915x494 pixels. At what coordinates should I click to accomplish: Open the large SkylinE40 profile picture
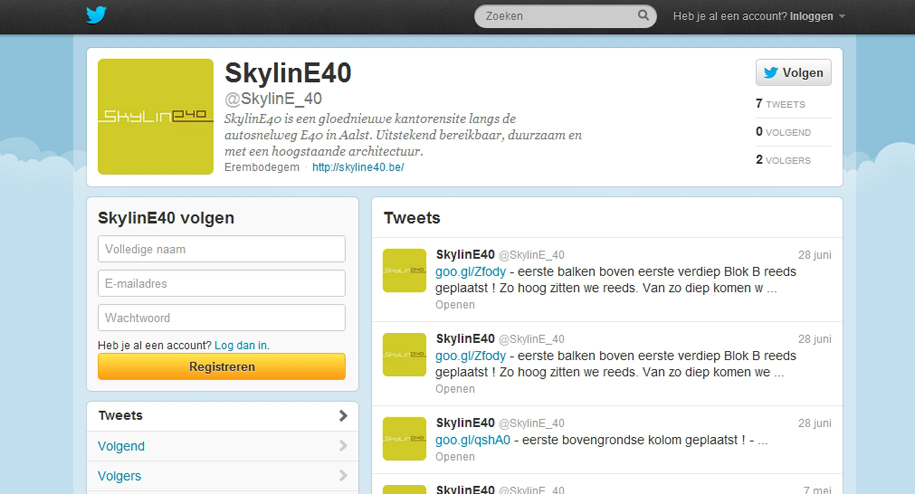pos(156,117)
